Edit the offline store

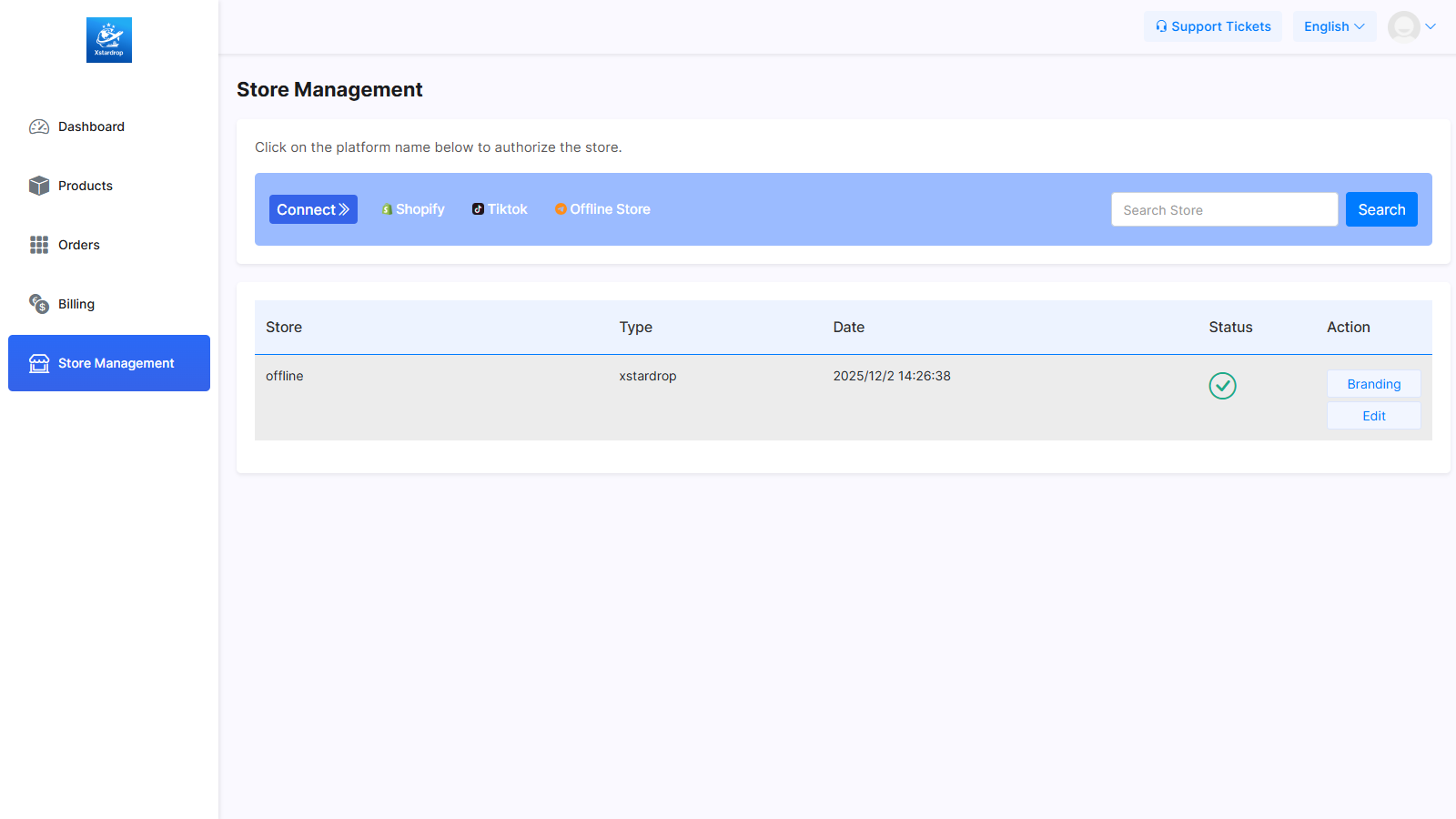pyautogui.click(x=1374, y=416)
